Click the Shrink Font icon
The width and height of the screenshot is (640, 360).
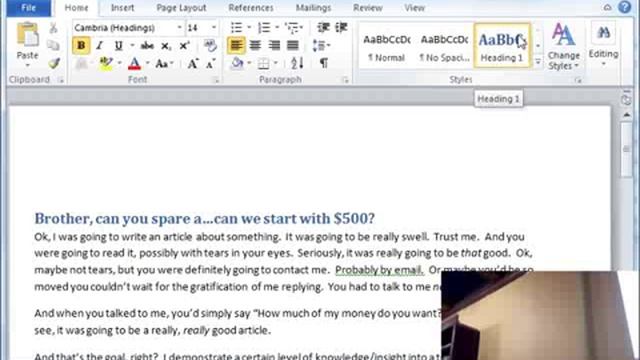[210, 64]
